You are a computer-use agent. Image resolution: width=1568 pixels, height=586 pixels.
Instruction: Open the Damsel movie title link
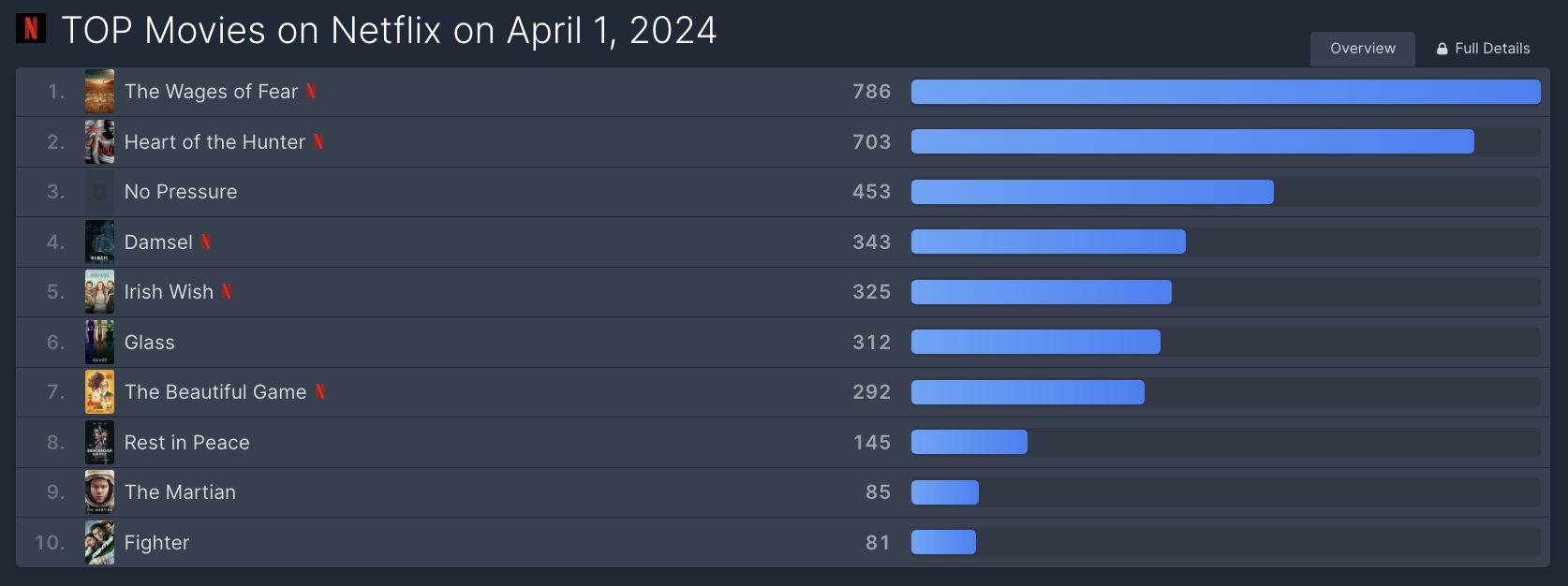click(x=158, y=242)
